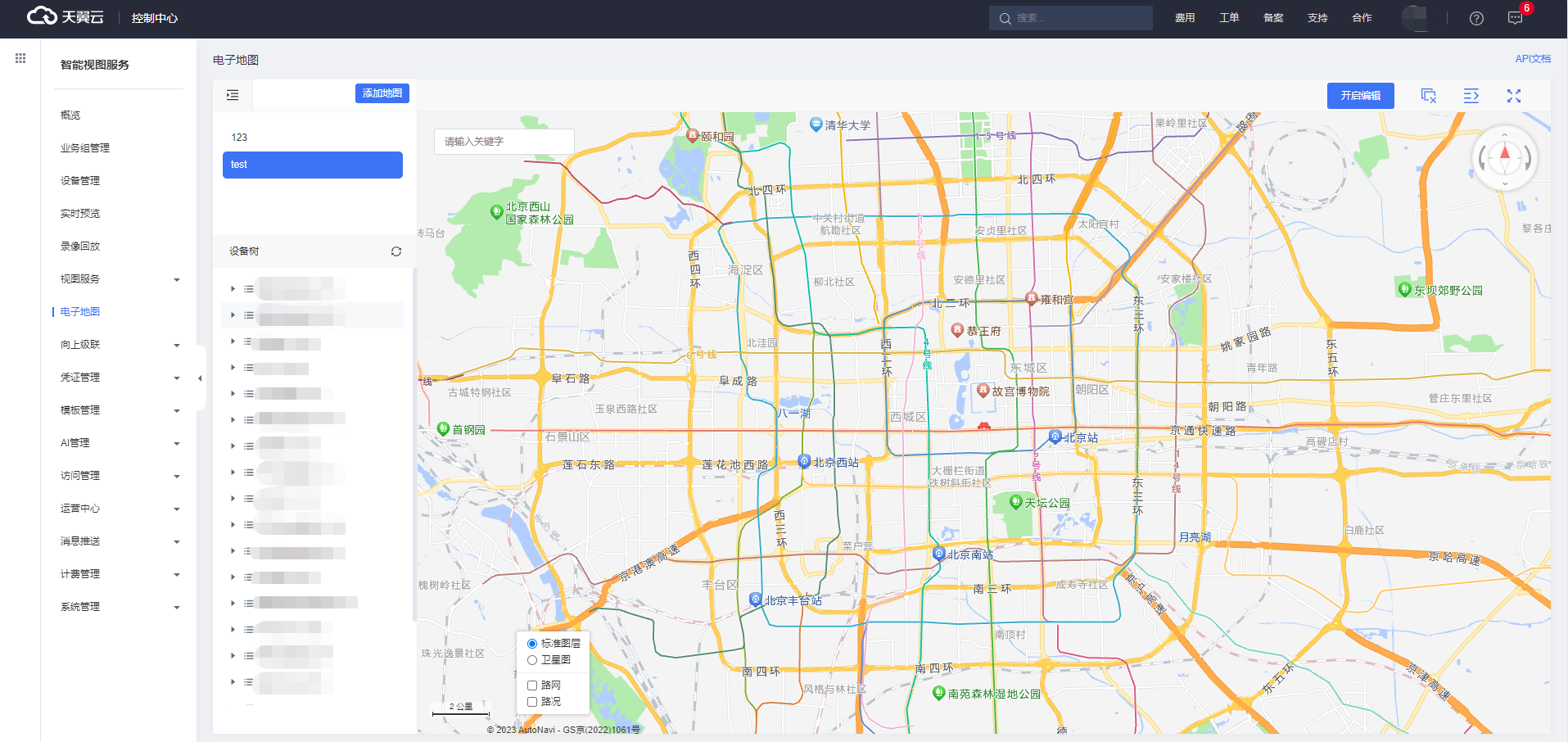The width and height of the screenshot is (1568, 742).
Task: Enable the 路况 traffic checkbox
Action: tap(532, 702)
